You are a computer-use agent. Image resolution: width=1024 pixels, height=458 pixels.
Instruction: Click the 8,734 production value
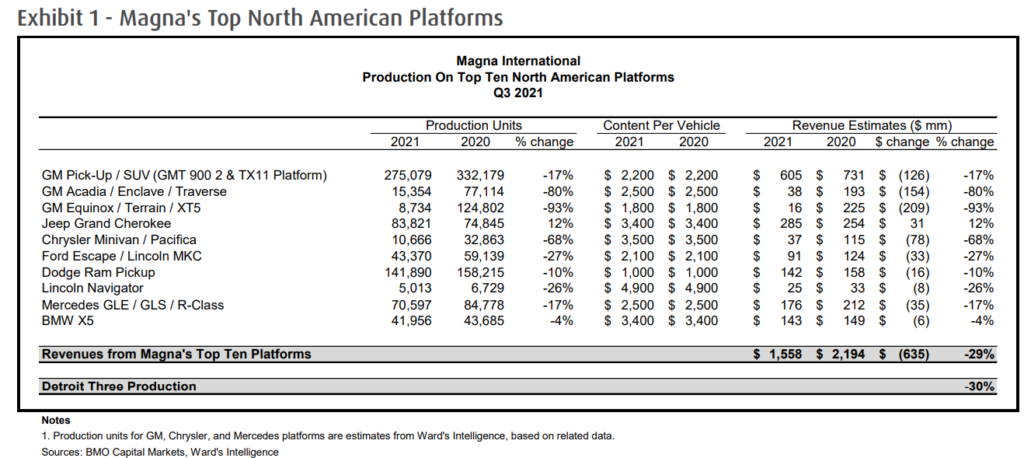tap(415, 208)
